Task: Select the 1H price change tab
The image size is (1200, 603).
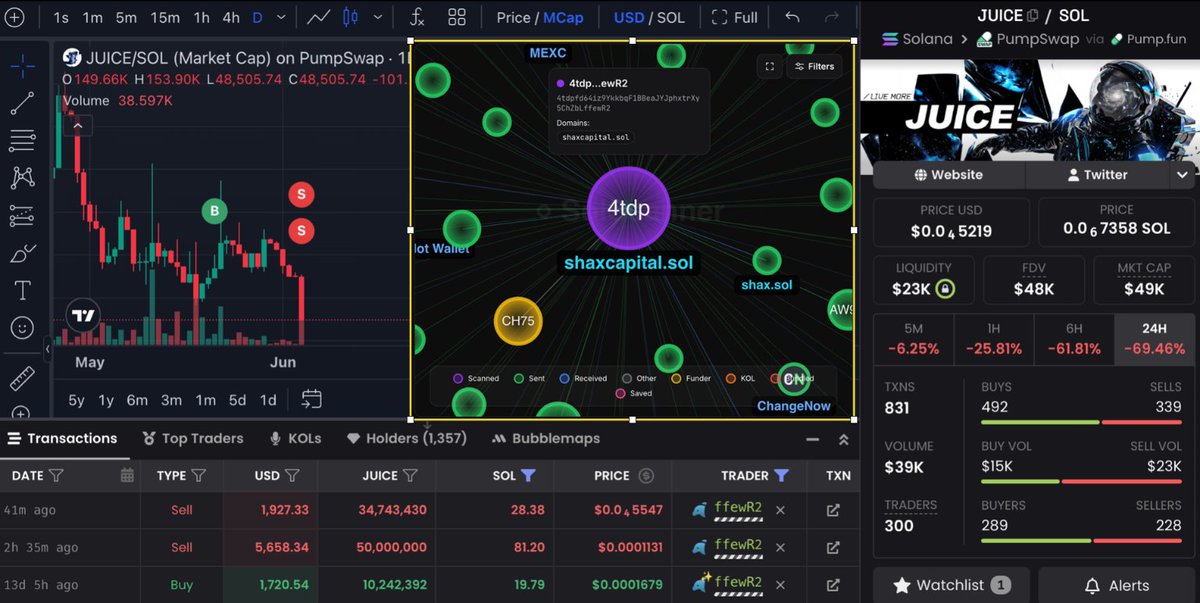Action: [994, 339]
